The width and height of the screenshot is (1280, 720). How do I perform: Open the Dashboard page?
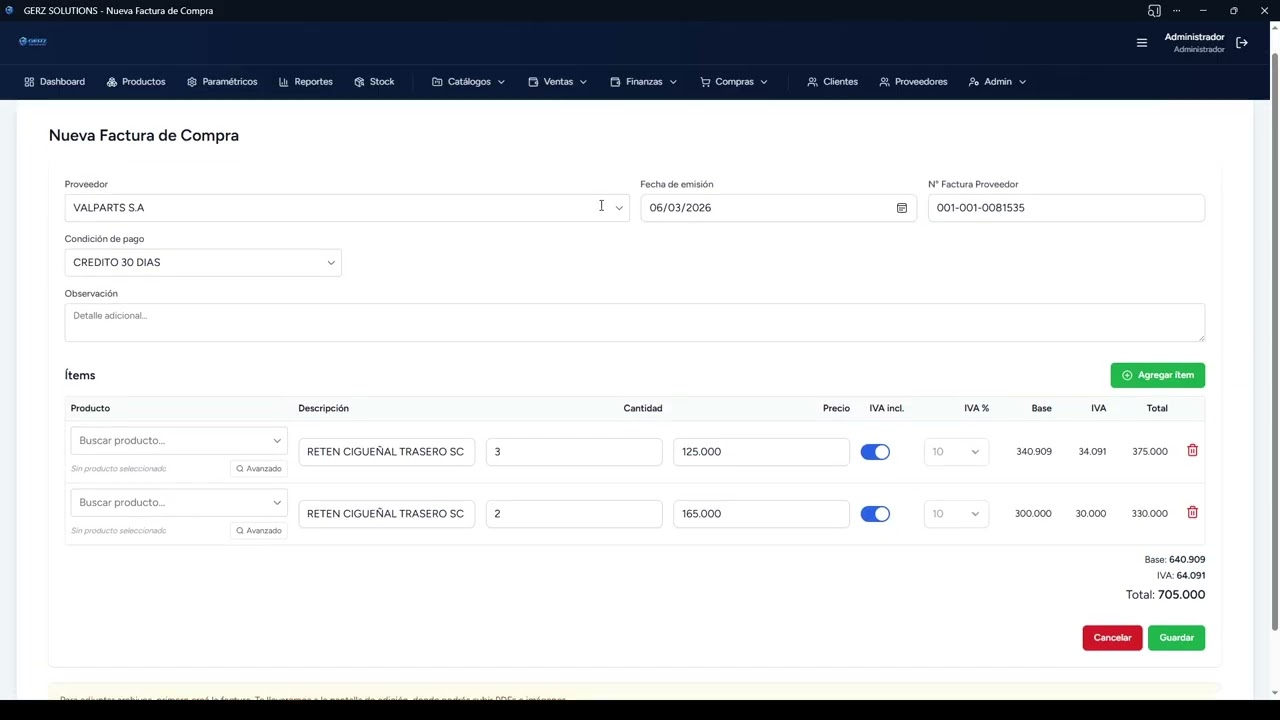pyautogui.click(x=54, y=82)
